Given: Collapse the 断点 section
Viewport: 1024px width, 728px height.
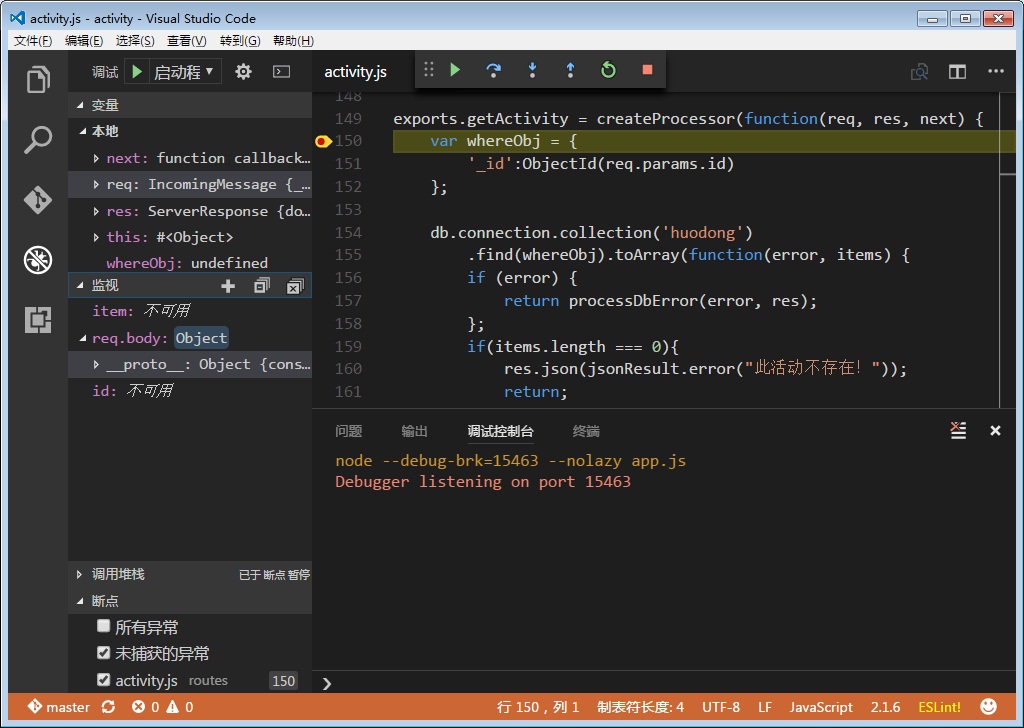Looking at the screenshot, I should 80,601.
